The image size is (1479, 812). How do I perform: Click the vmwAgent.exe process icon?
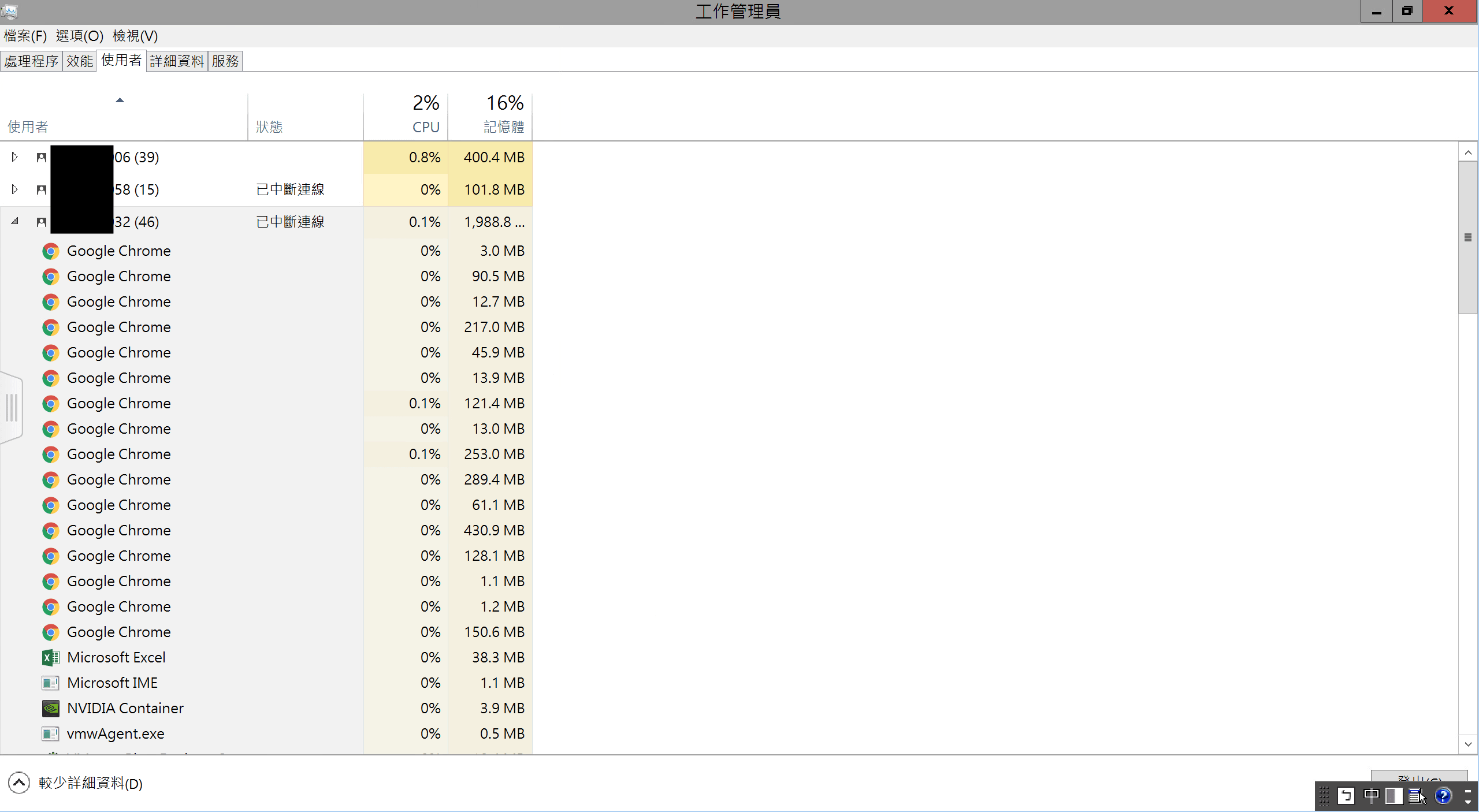[x=51, y=733]
